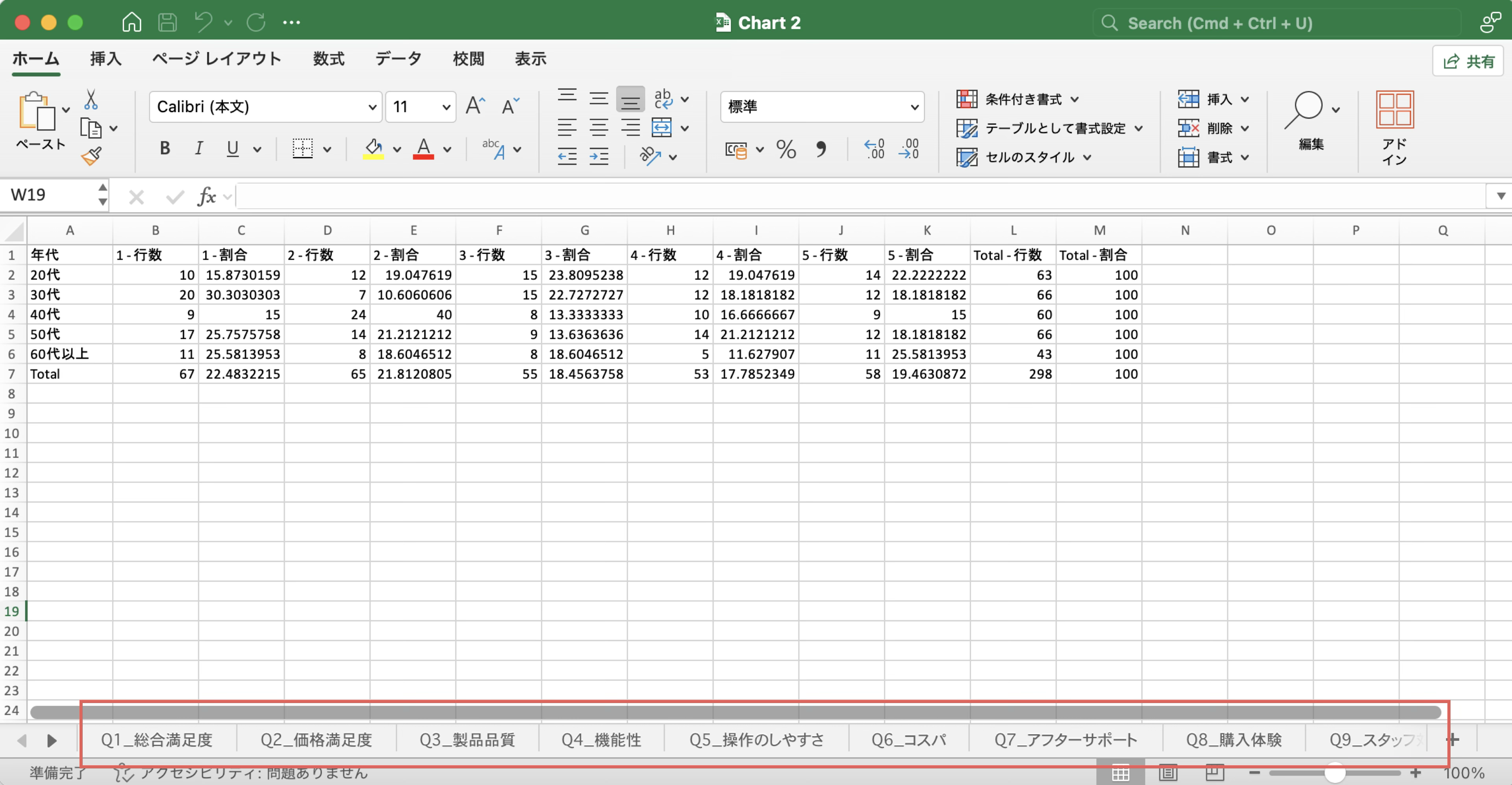Open the paste options arrow
This screenshot has height=785, width=1512.
point(66,110)
